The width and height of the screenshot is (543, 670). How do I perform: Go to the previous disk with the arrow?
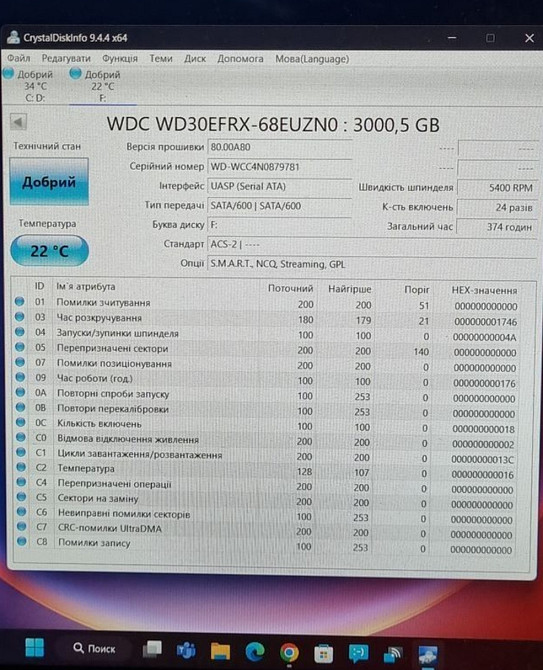pos(18,122)
